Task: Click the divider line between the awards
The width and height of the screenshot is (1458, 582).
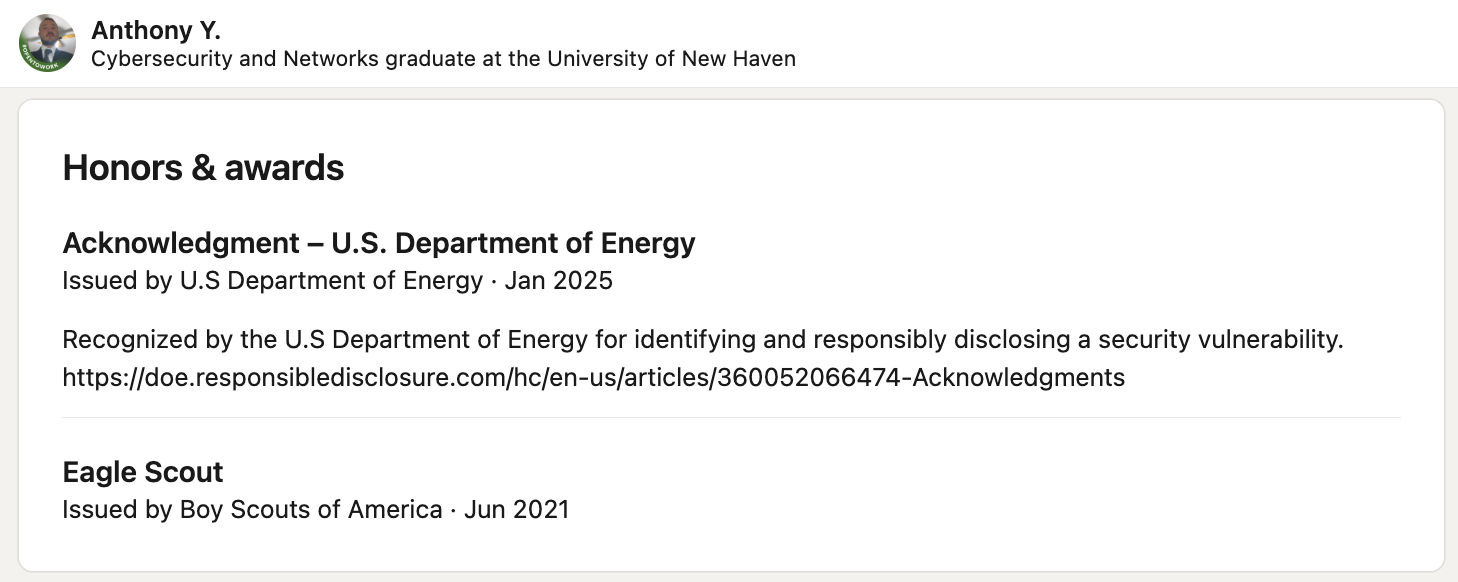Action: (730, 417)
